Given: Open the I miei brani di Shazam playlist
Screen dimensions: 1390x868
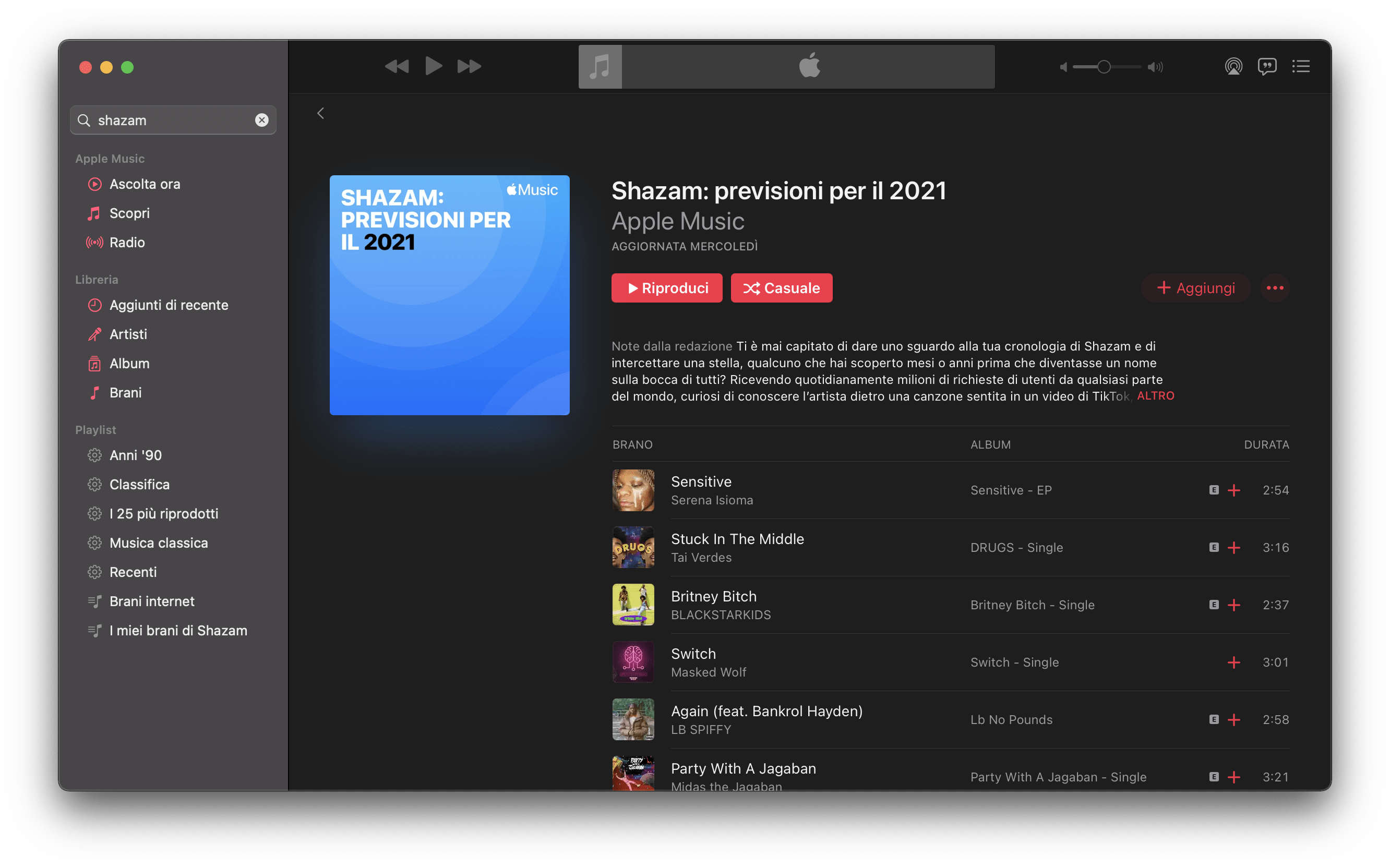Looking at the screenshot, I should click(178, 630).
